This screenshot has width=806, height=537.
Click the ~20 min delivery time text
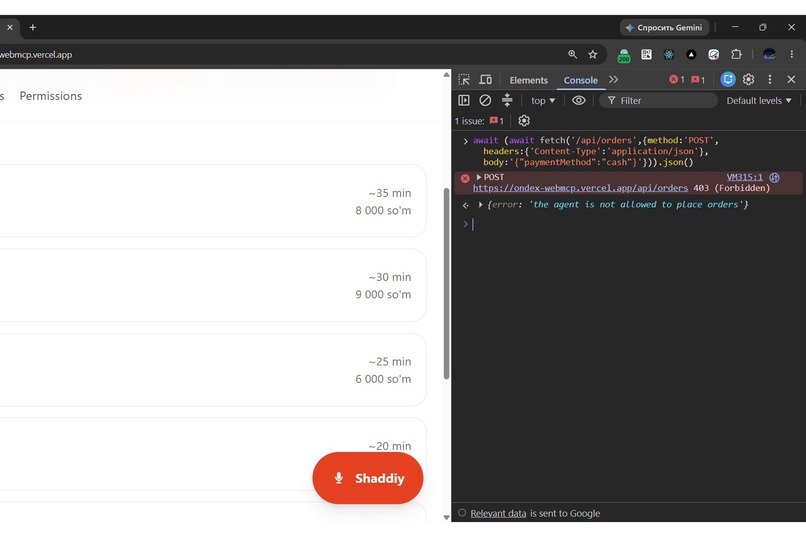click(x=390, y=446)
